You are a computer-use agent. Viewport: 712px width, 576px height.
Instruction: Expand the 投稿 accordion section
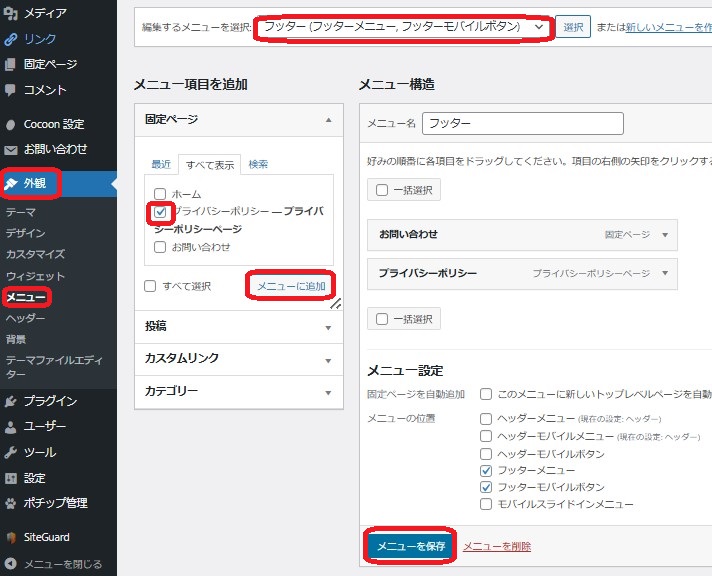238,326
